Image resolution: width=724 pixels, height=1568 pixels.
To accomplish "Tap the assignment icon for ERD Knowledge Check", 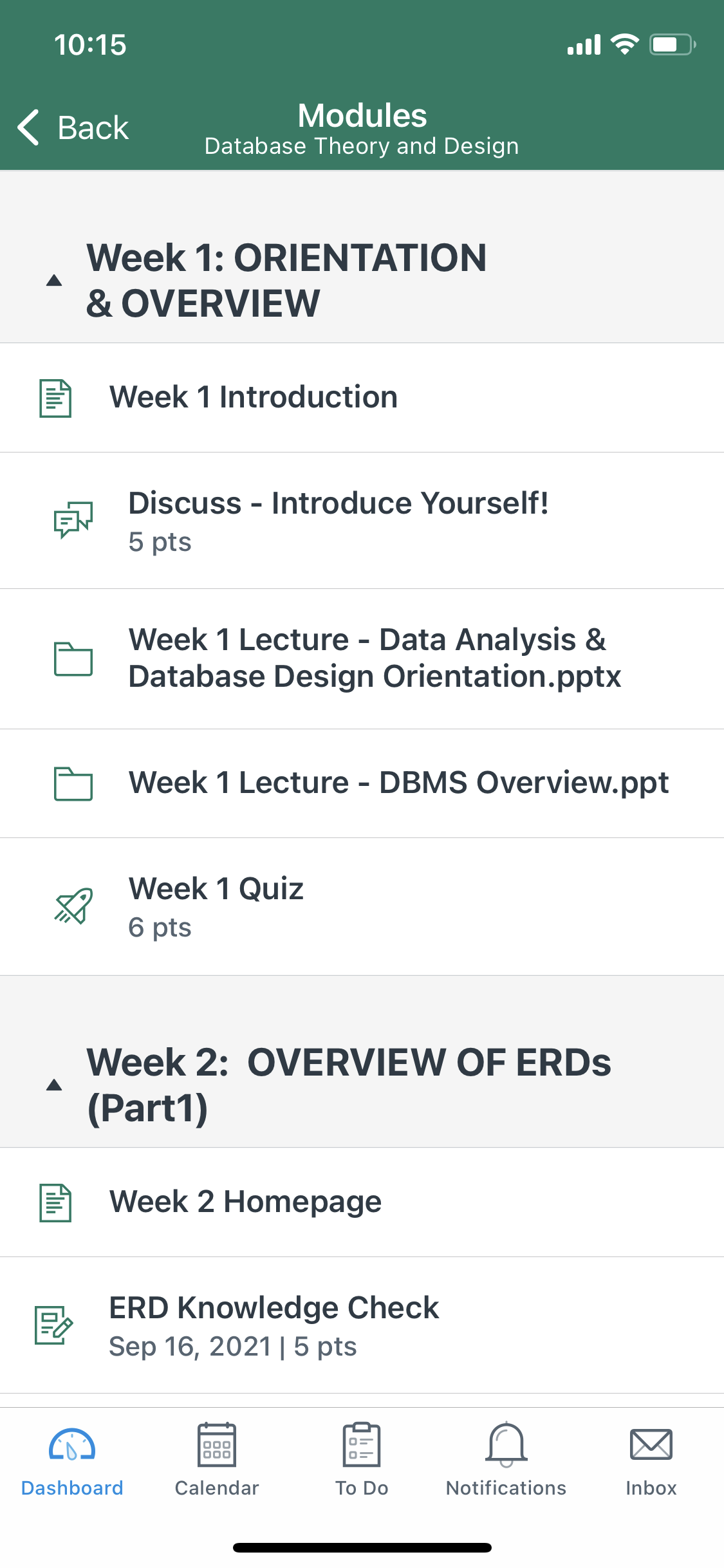I will (54, 1325).
